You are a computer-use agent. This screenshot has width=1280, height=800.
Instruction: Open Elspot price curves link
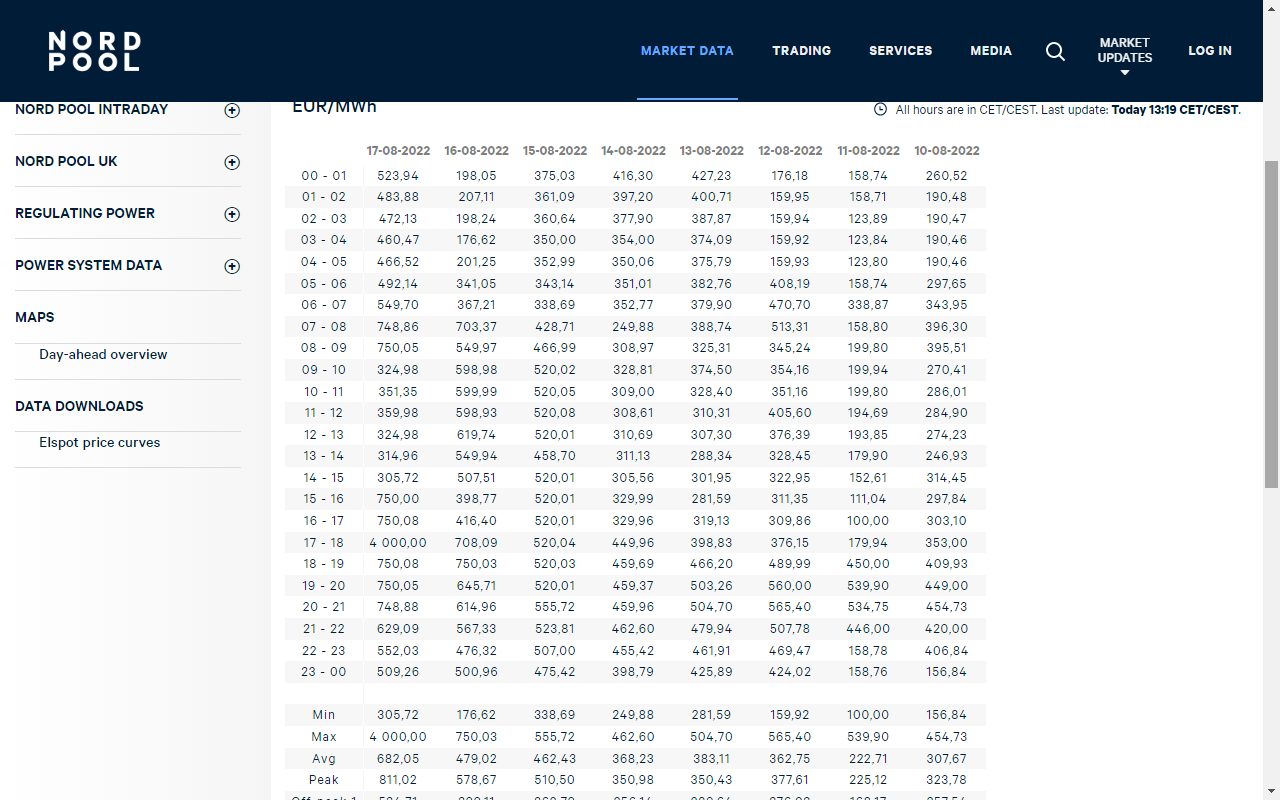[x=99, y=443]
